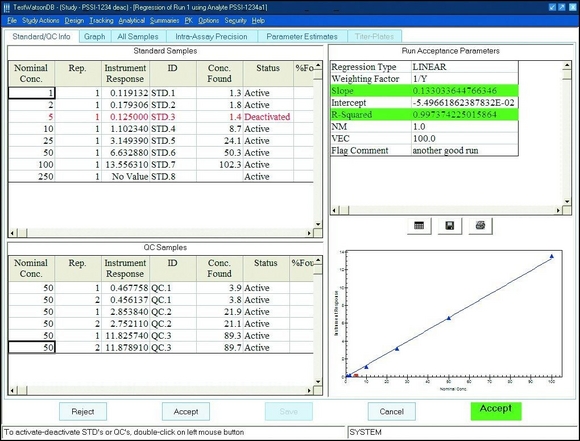
Task: Click Standard Samples scroll up arrow
Action: click(x=318, y=65)
